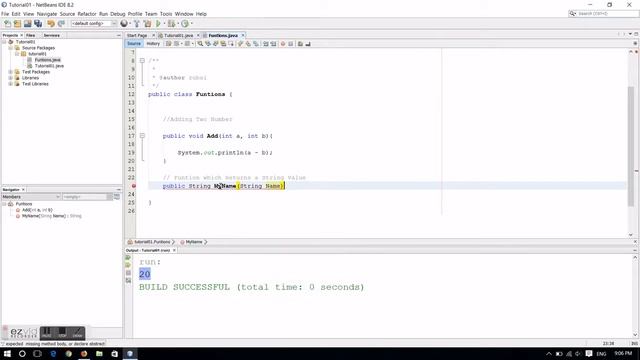Viewport: 640px width, 360px height.
Task: Click the Debug Project toolbar icon
Action: click(x=171, y=24)
